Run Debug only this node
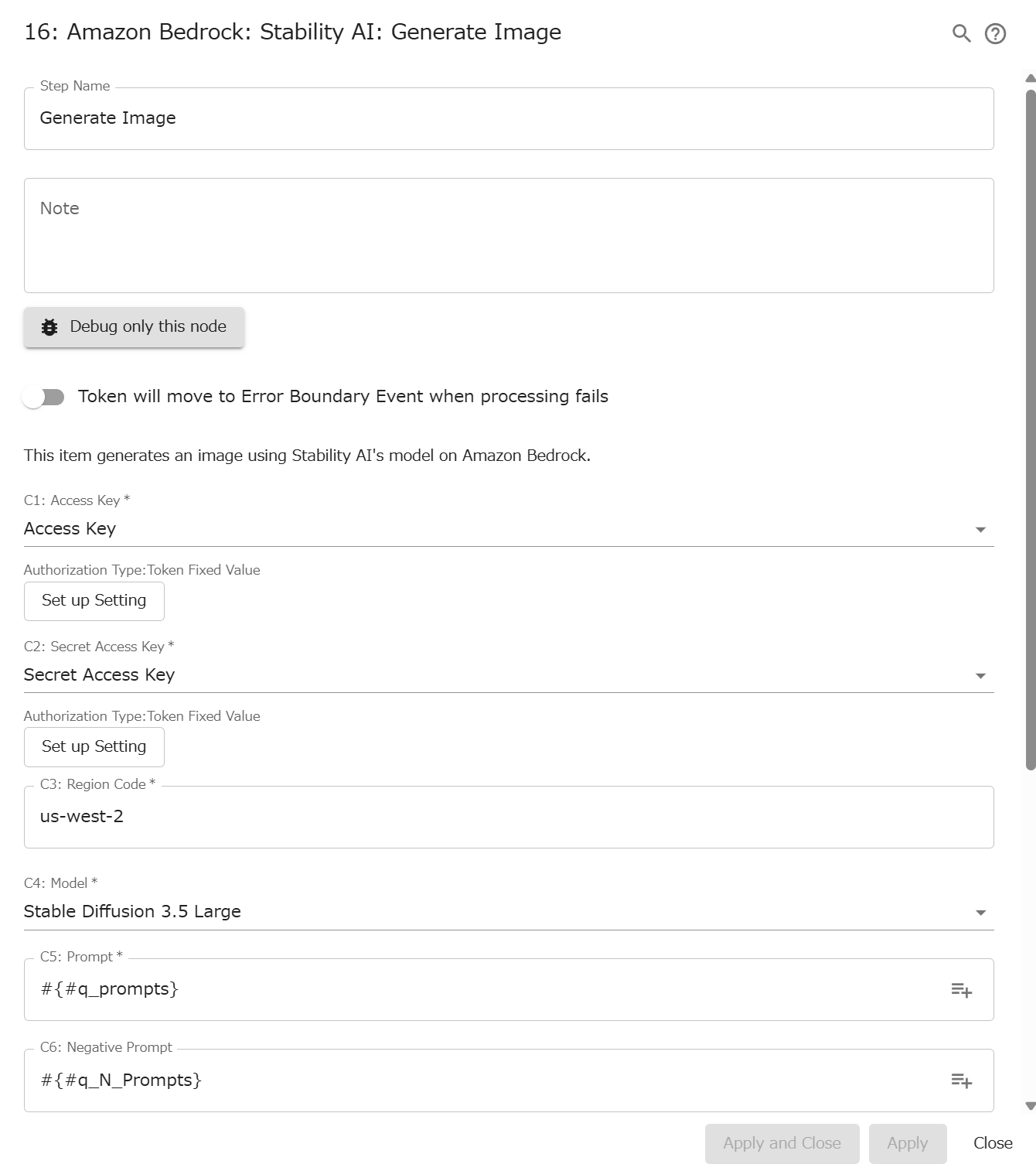Image resolution: width=1036 pixels, height=1171 pixels. coord(134,326)
